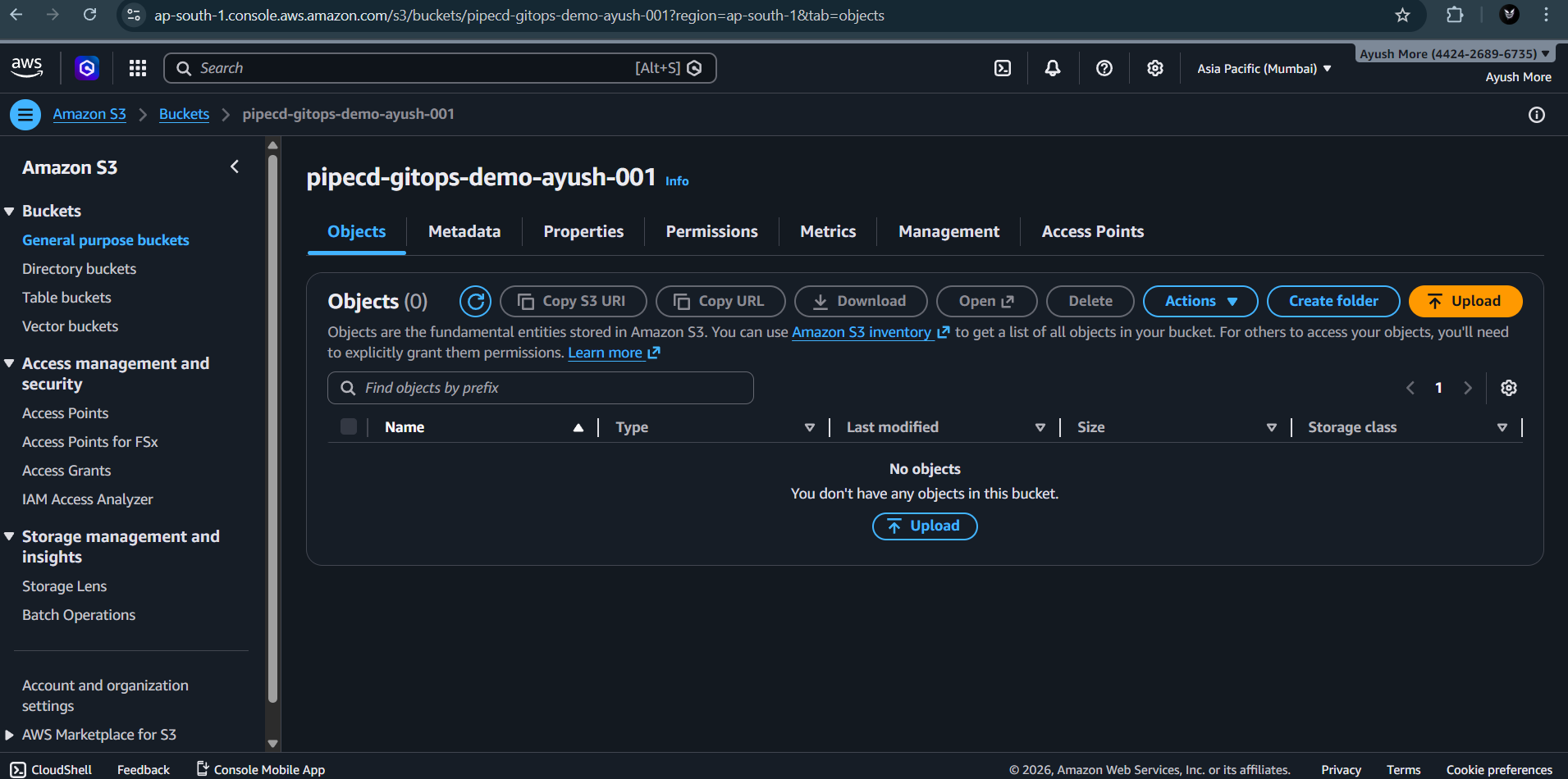Click the S3 sidebar hamburger menu
1568x779 pixels.
click(25, 114)
